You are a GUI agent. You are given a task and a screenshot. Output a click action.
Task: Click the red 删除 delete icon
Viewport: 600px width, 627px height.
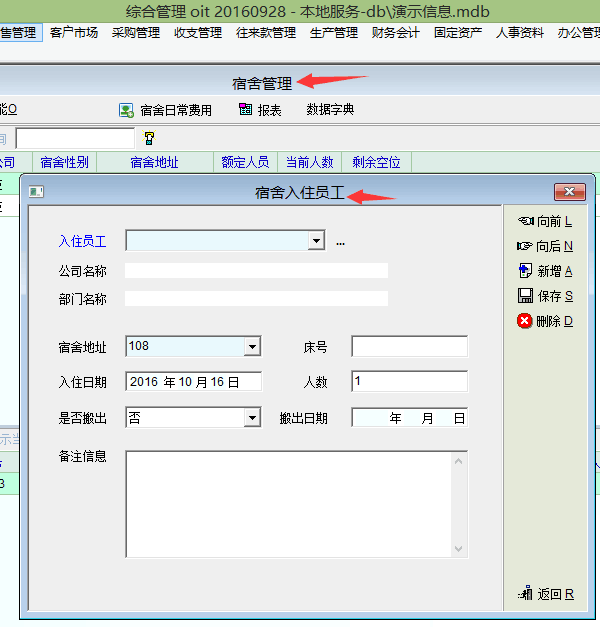(525, 321)
